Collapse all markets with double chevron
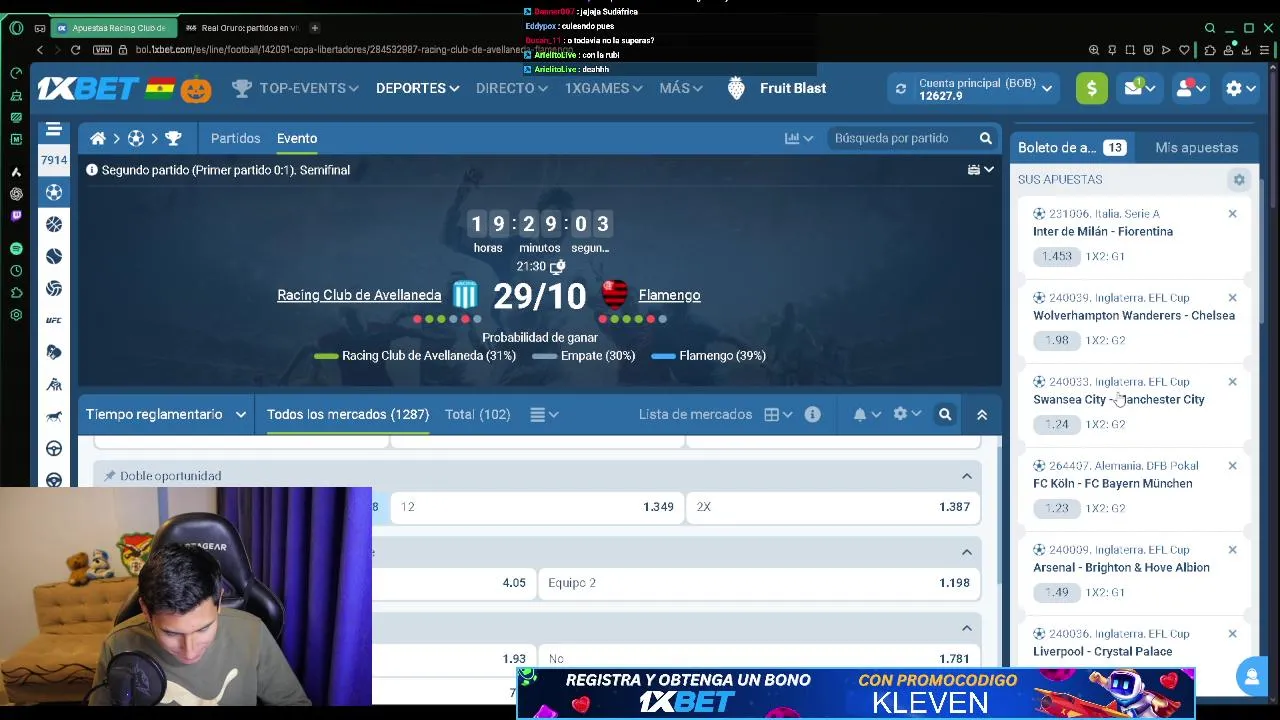1280x720 pixels. 982,414
